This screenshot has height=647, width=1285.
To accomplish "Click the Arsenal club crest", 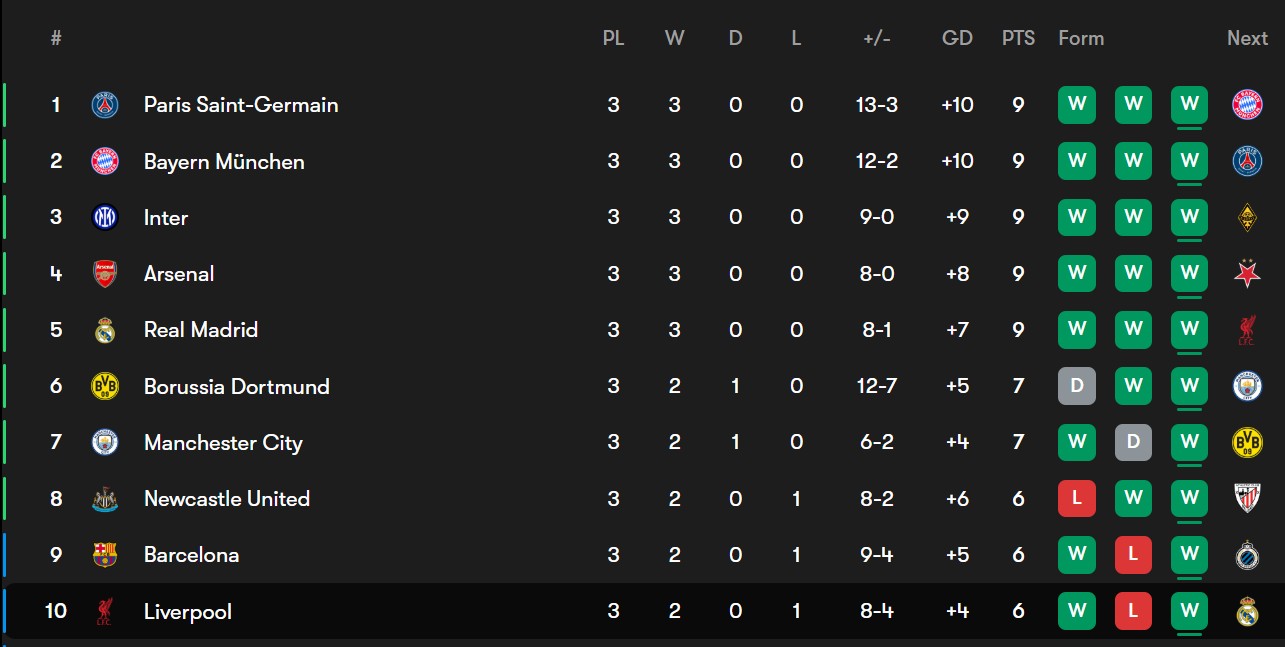I will [x=105, y=273].
